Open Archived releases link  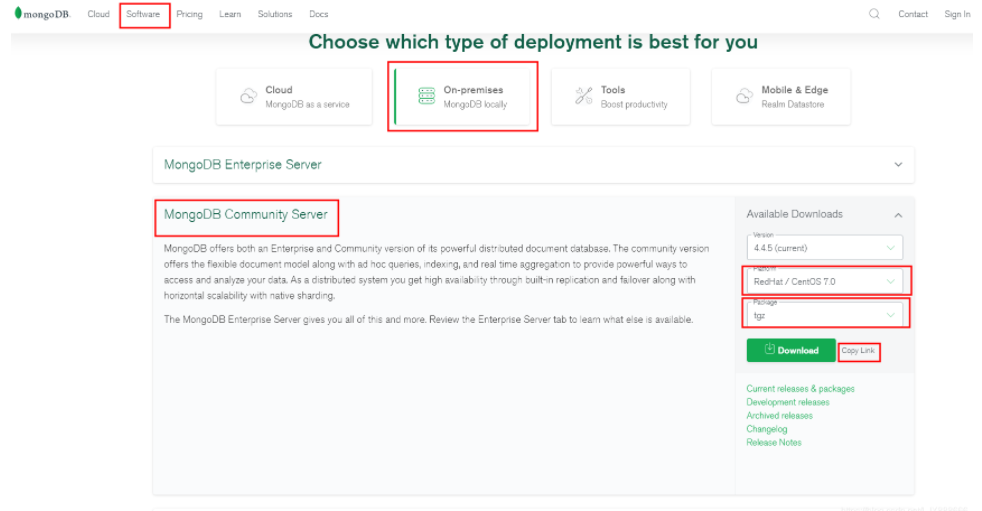pos(779,416)
